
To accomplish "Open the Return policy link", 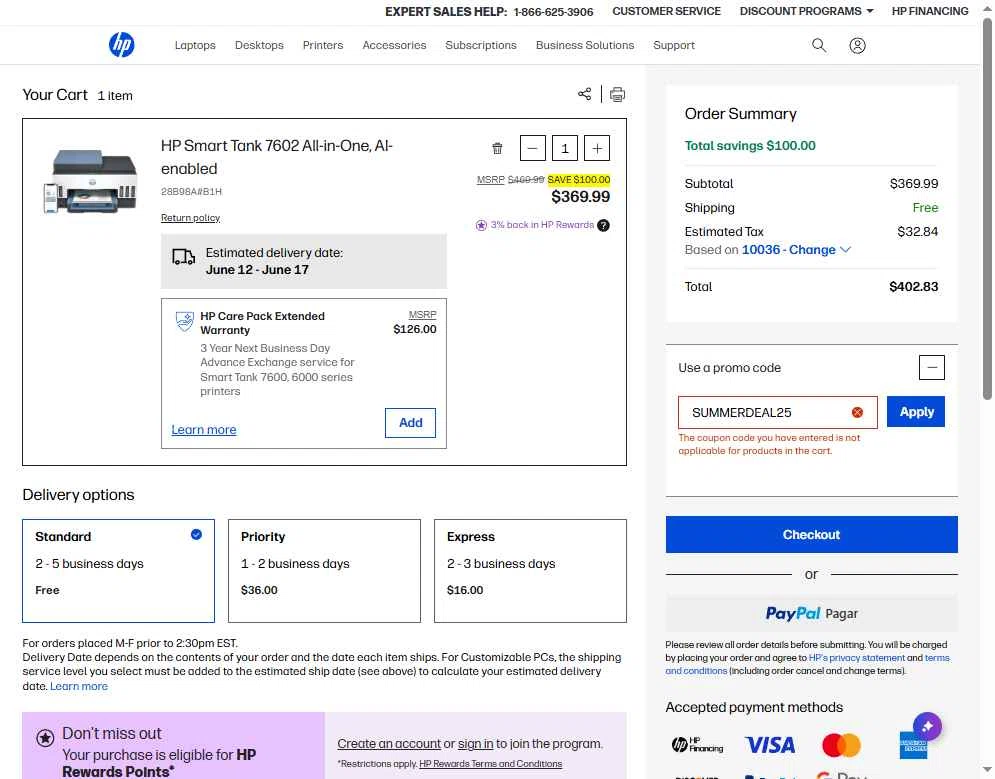I will [190, 218].
